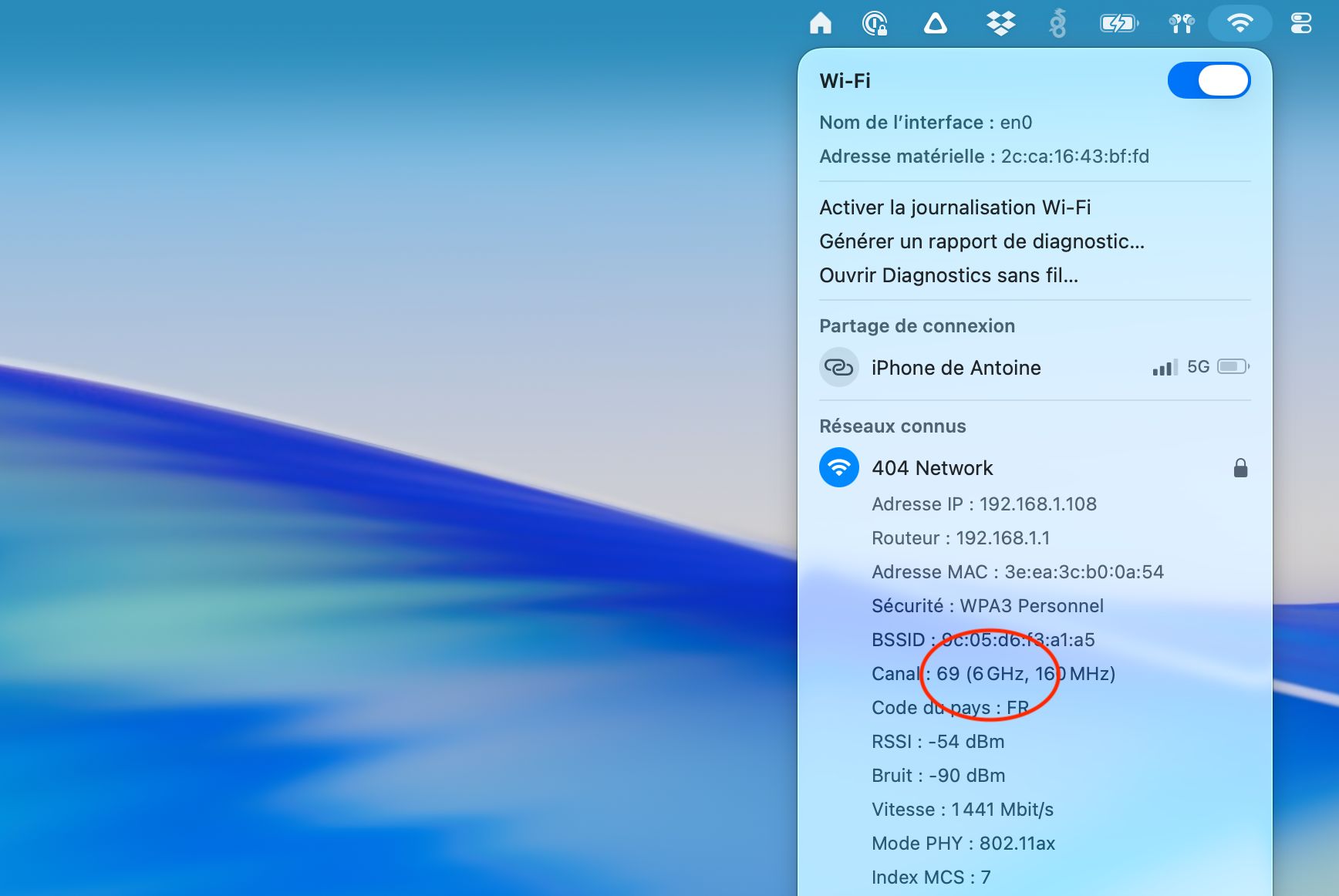Image resolution: width=1339 pixels, height=896 pixels.
Task: Select the 404 Network entry
Action: point(932,468)
